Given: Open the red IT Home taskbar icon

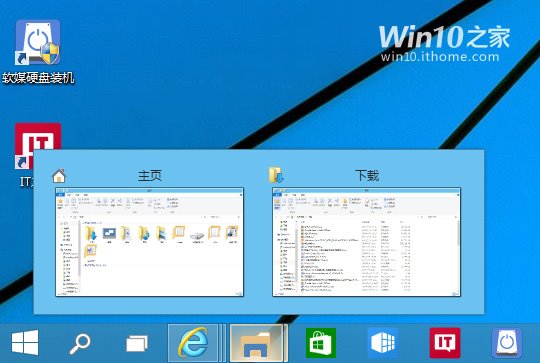Looking at the screenshot, I should (x=445, y=343).
